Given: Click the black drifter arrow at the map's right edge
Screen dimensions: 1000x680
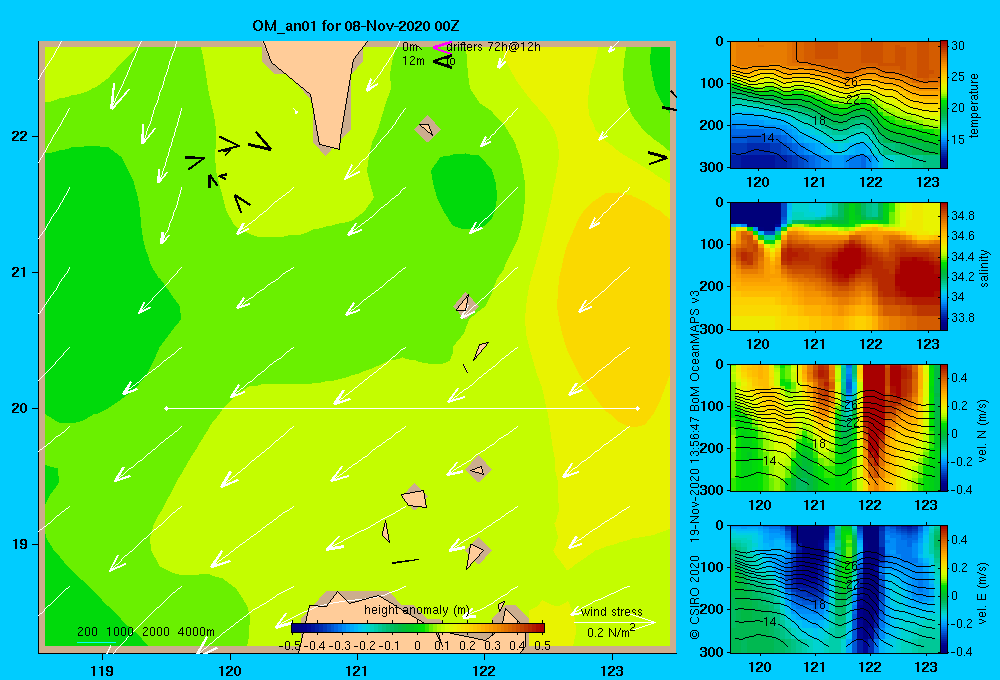Looking at the screenshot, I should click(x=658, y=157).
